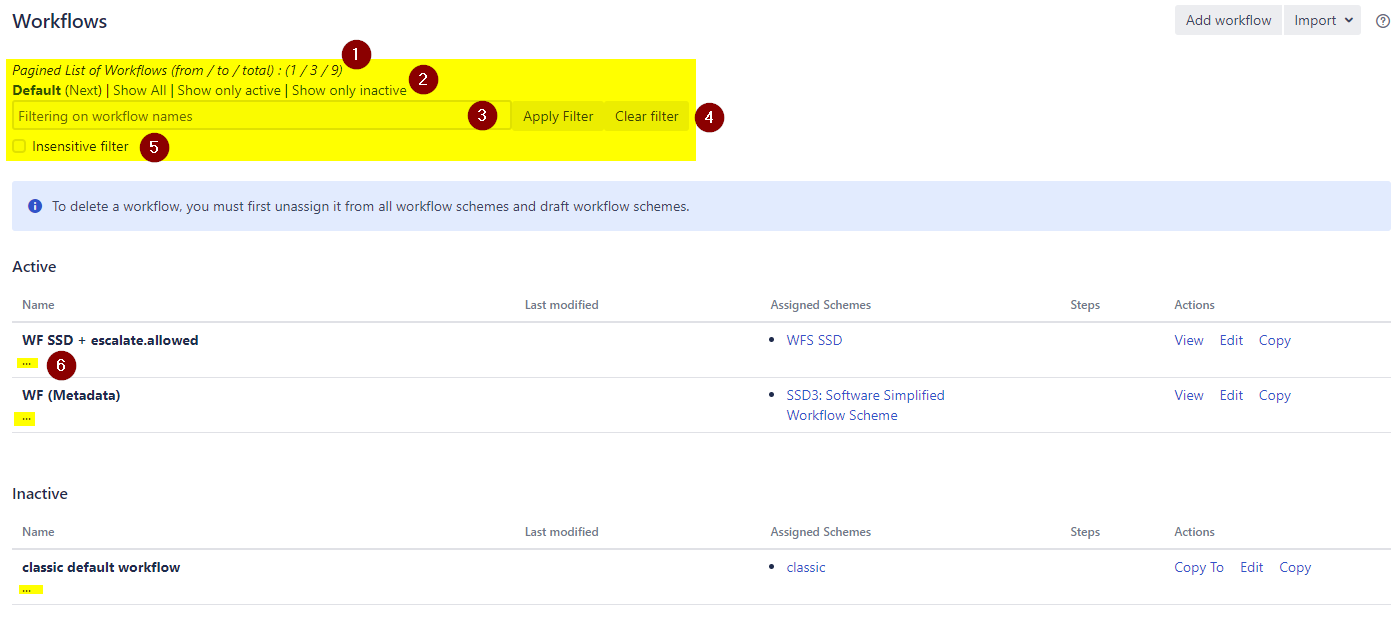Go to Next page of workflows
1399x617 pixels.
tap(84, 90)
